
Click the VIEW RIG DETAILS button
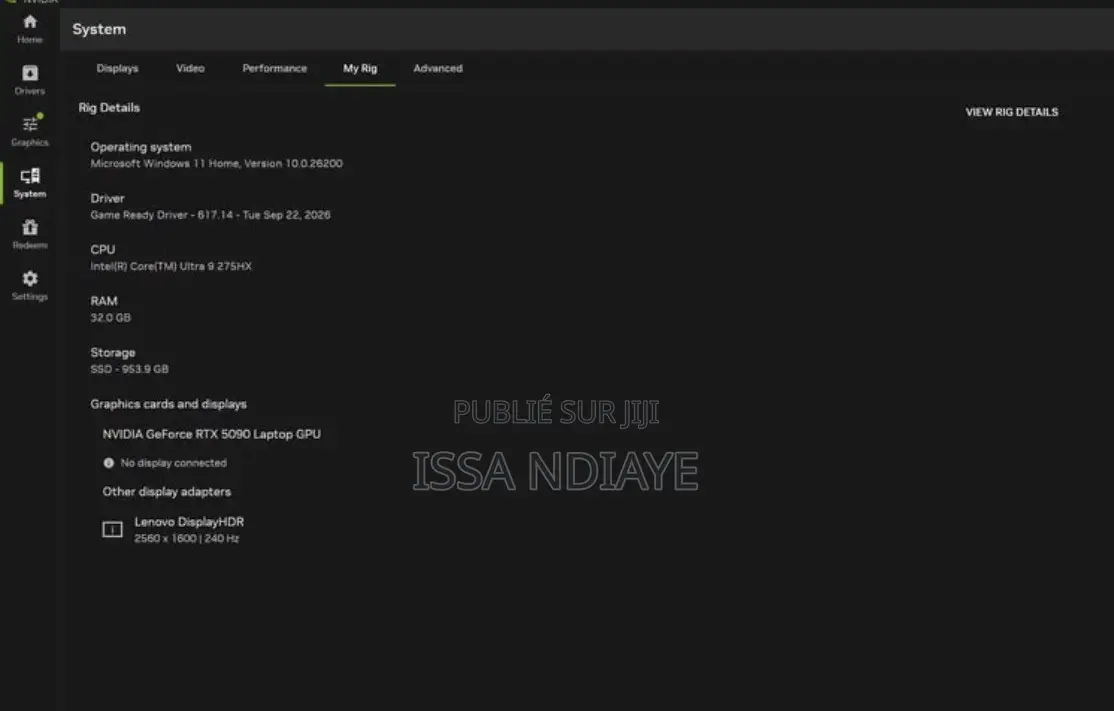pos(1012,112)
